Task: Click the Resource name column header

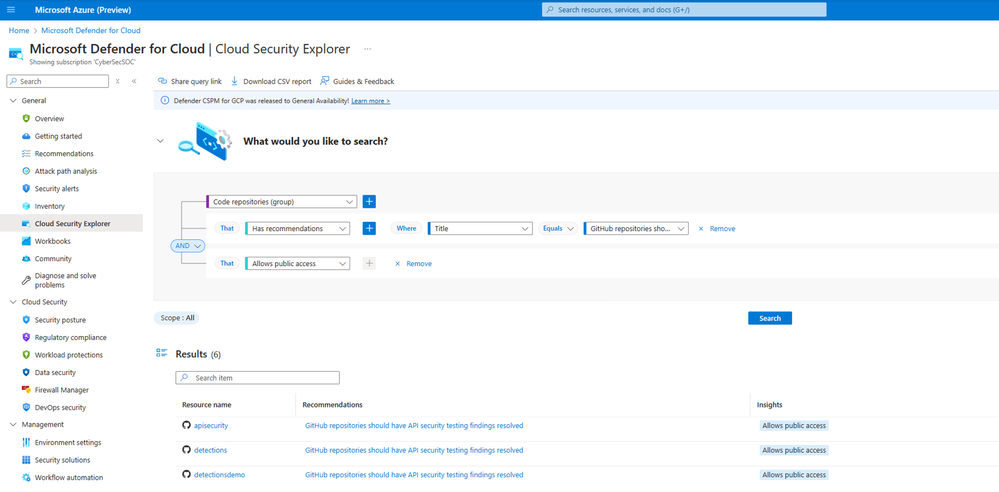Action: 206,405
